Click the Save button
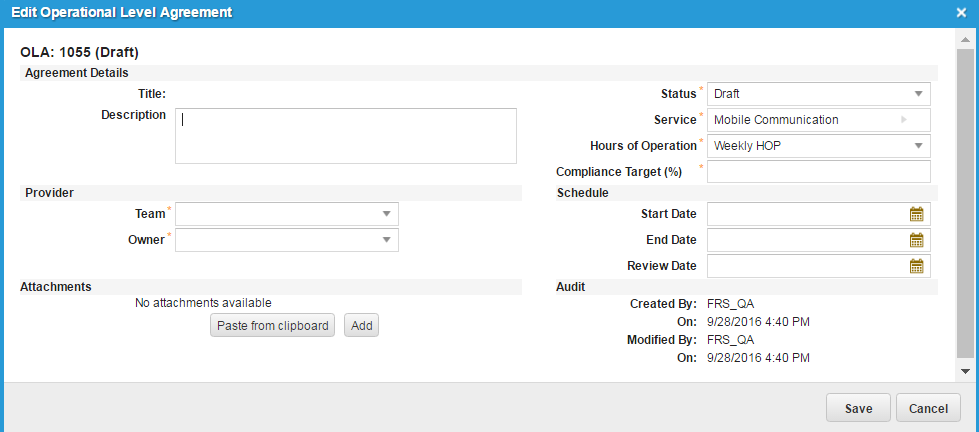Screen dimensions: 979x432 pos(858,408)
